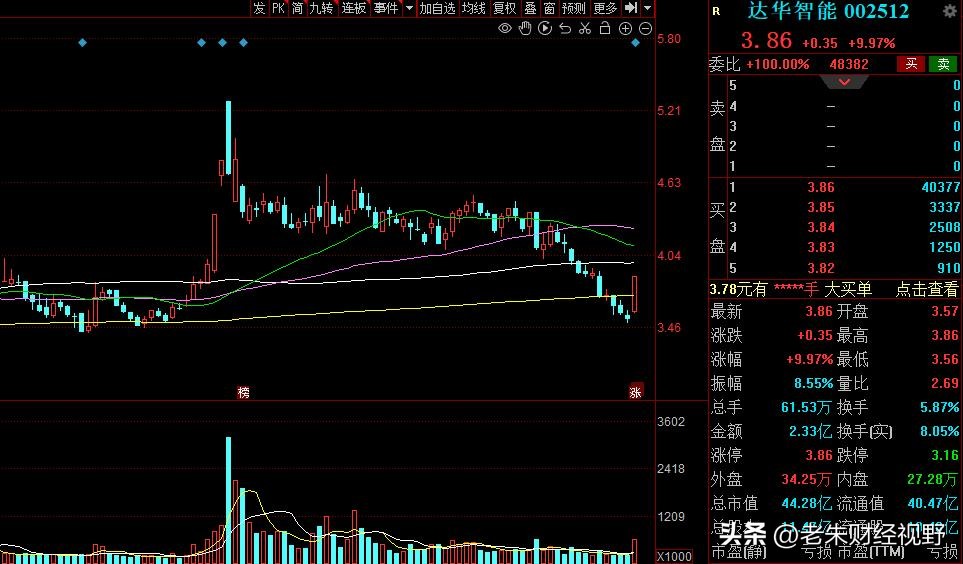Select the hand pan tool
This screenshot has width=963, height=564.
pyautogui.click(x=525, y=28)
